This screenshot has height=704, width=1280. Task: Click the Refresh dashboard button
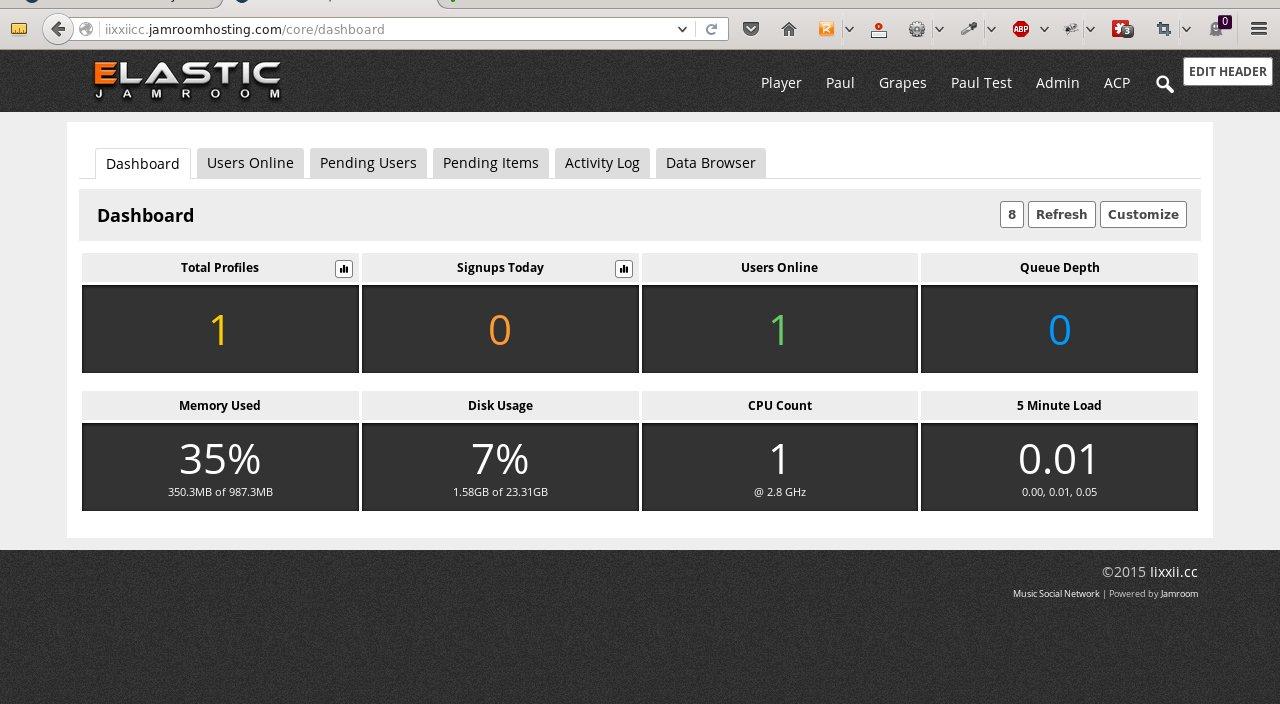pos(1061,214)
